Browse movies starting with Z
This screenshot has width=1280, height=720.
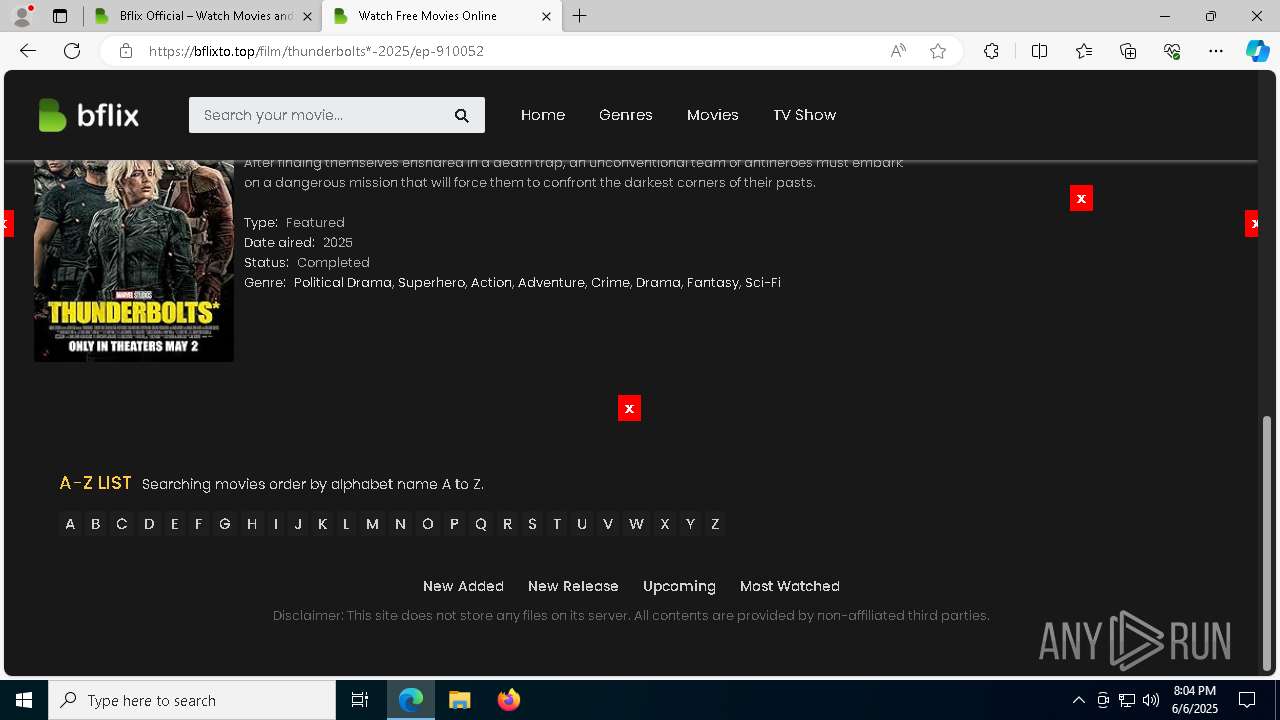[x=715, y=524]
